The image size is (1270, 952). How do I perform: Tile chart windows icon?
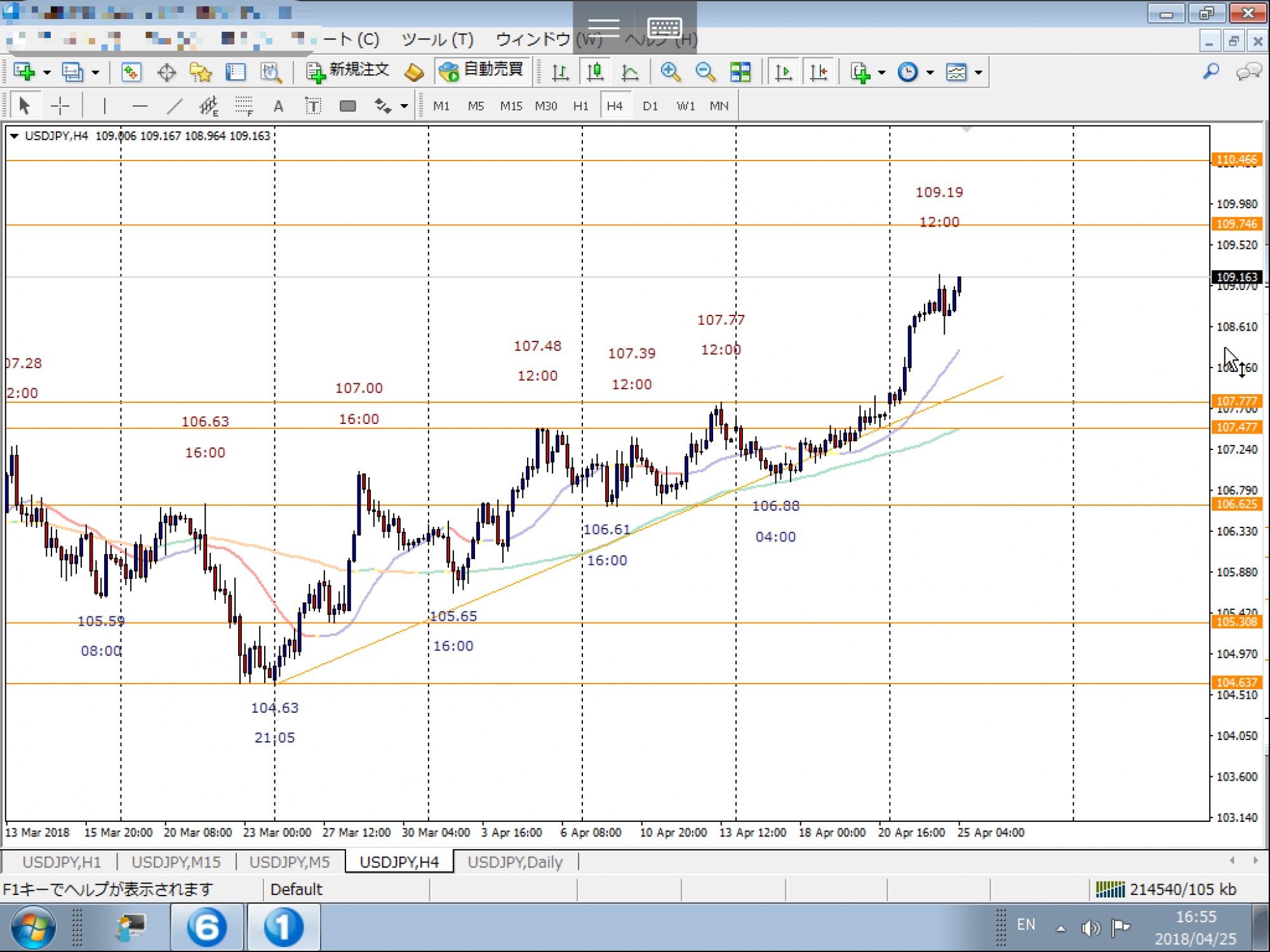tap(740, 72)
